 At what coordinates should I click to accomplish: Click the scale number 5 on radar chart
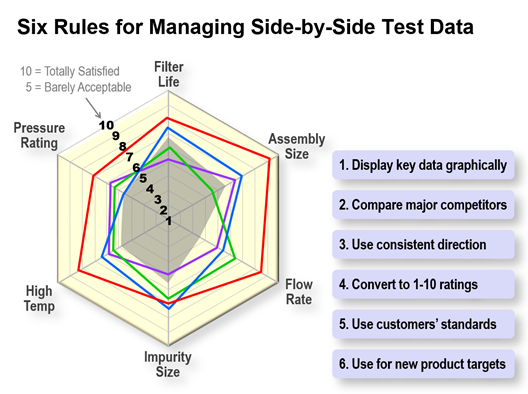point(143,178)
